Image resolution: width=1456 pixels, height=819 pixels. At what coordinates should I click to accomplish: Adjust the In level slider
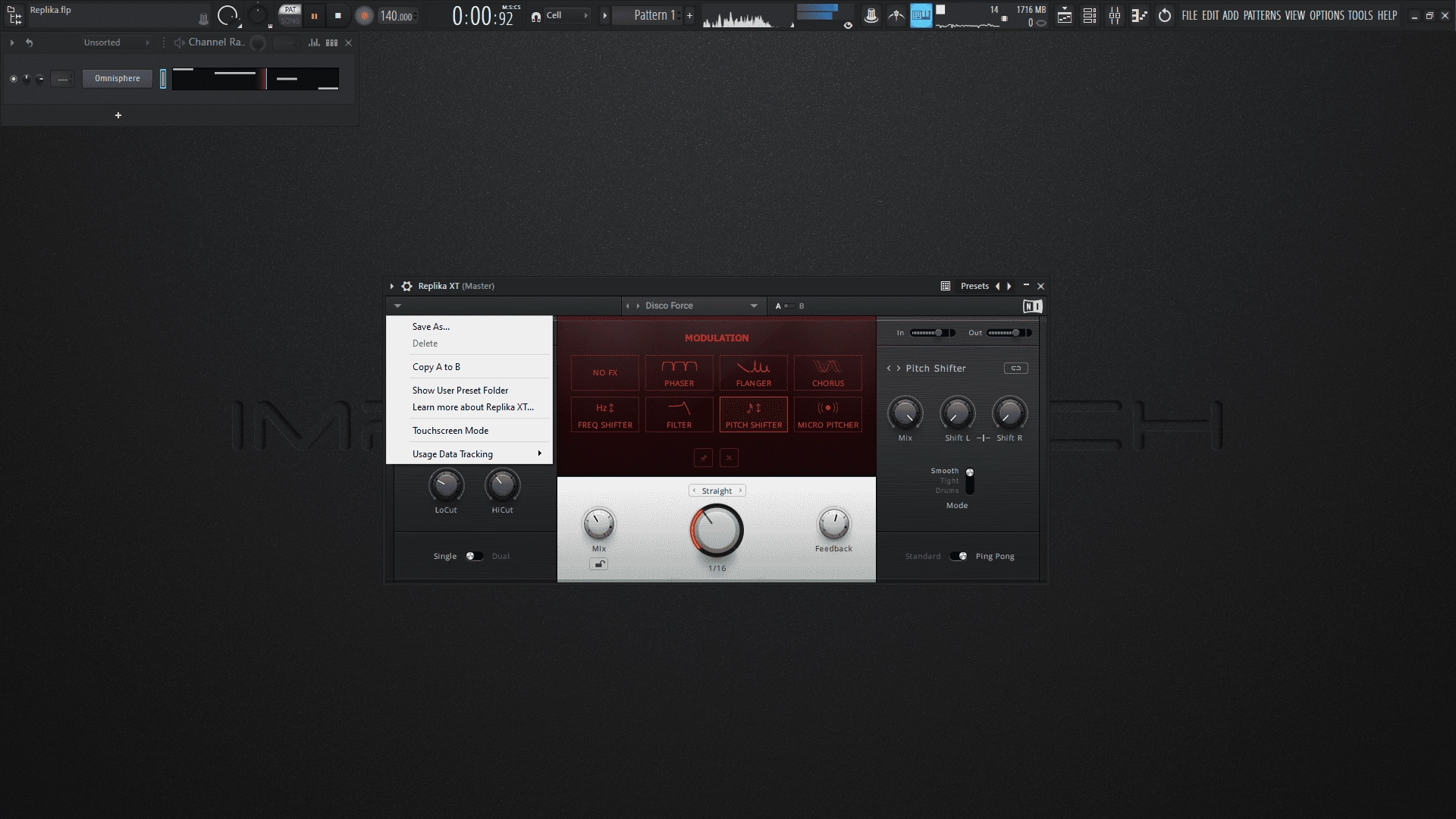pos(933,333)
